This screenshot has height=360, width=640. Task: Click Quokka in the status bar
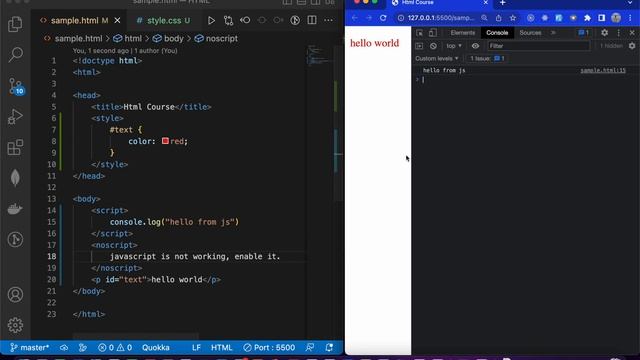point(156,347)
